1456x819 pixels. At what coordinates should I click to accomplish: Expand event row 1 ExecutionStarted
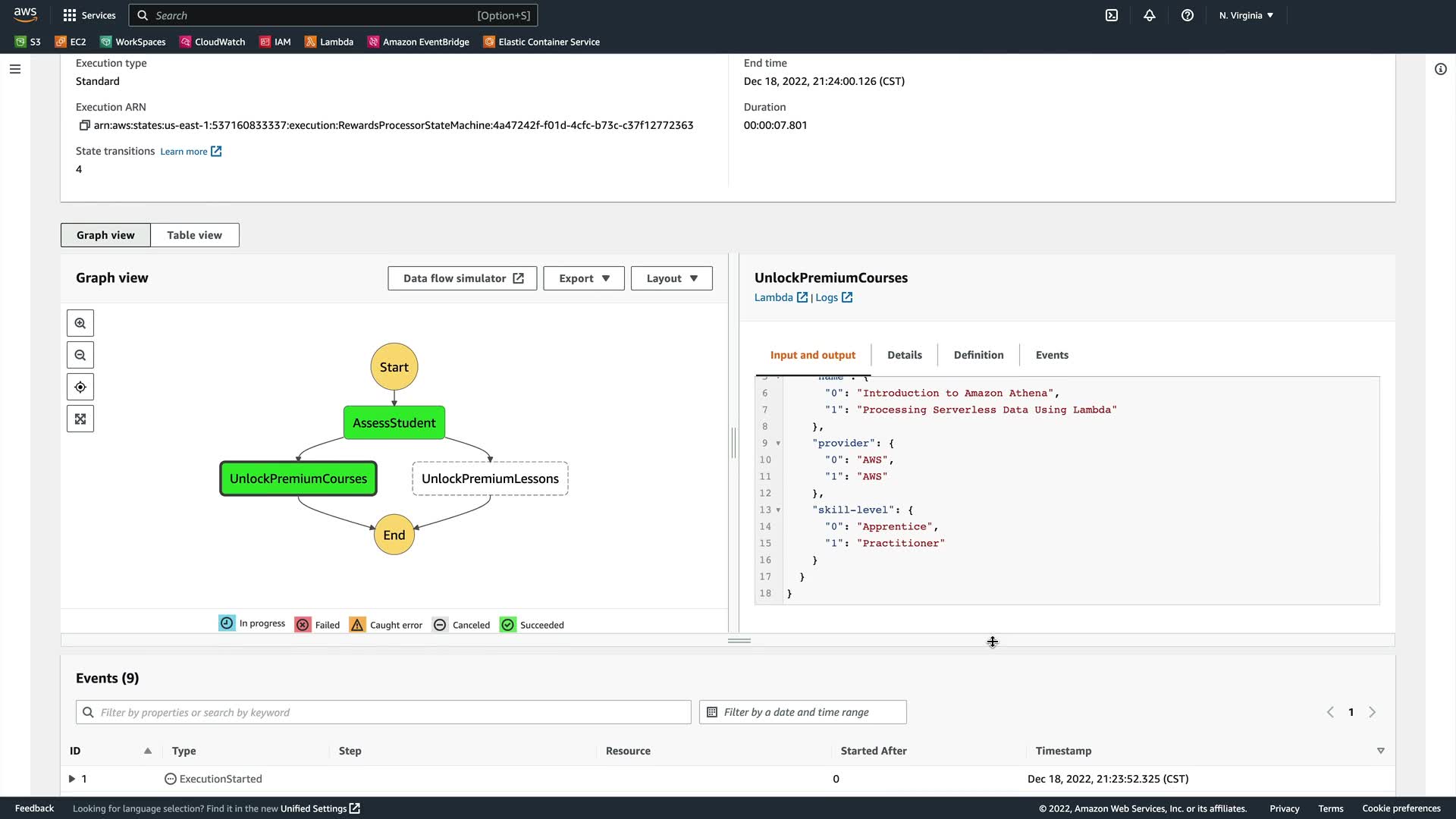72,779
